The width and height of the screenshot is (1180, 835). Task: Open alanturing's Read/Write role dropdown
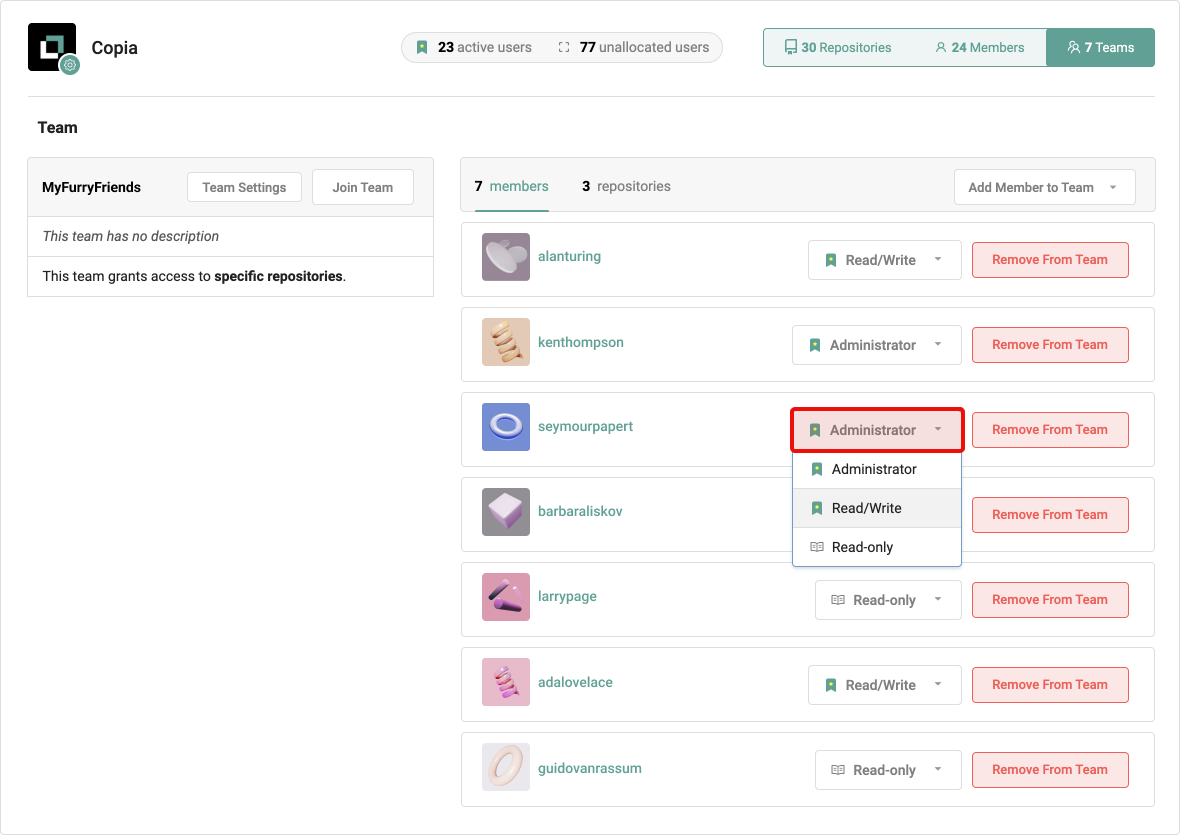(x=884, y=260)
